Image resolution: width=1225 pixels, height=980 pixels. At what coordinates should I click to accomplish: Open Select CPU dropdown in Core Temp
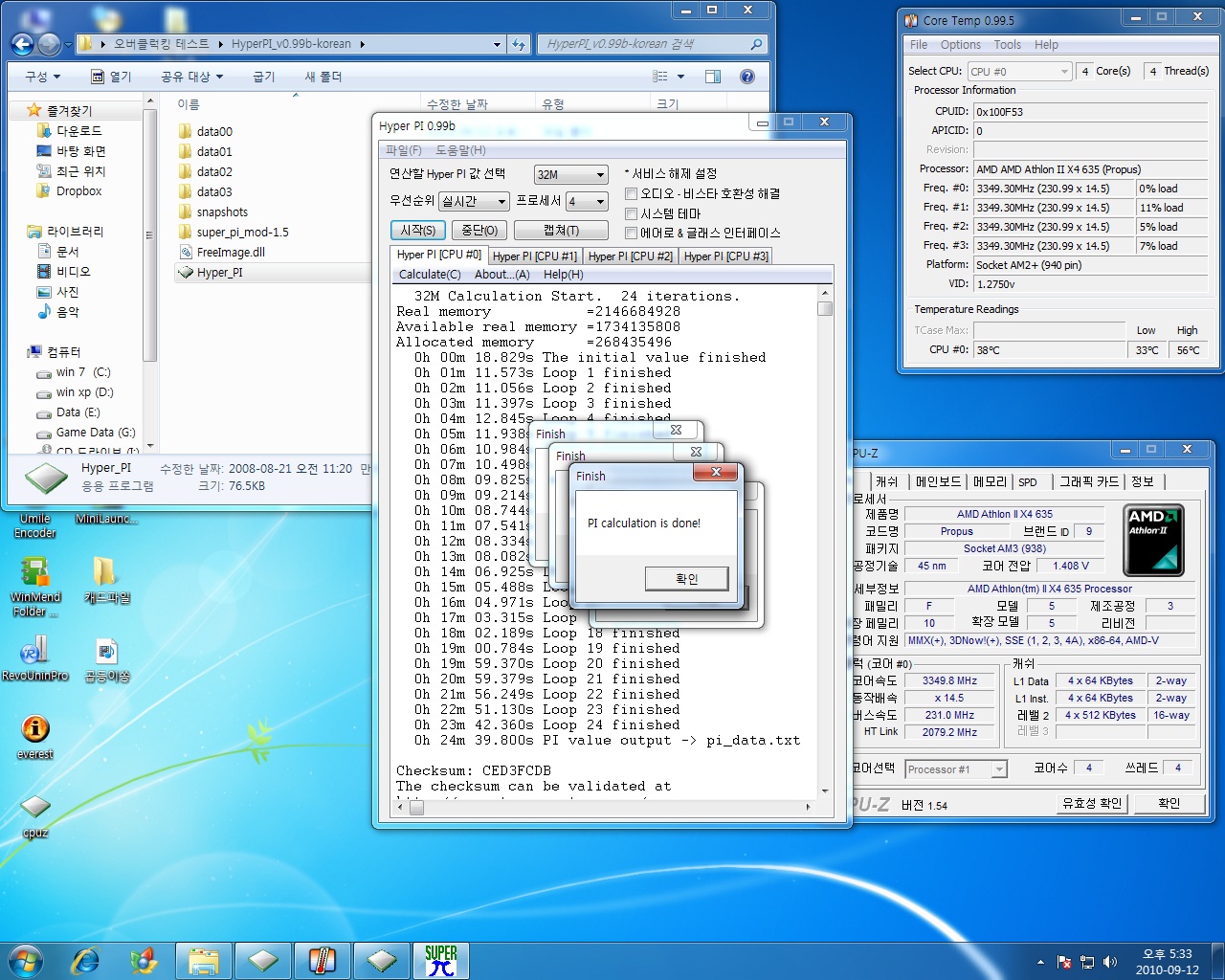(1019, 71)
